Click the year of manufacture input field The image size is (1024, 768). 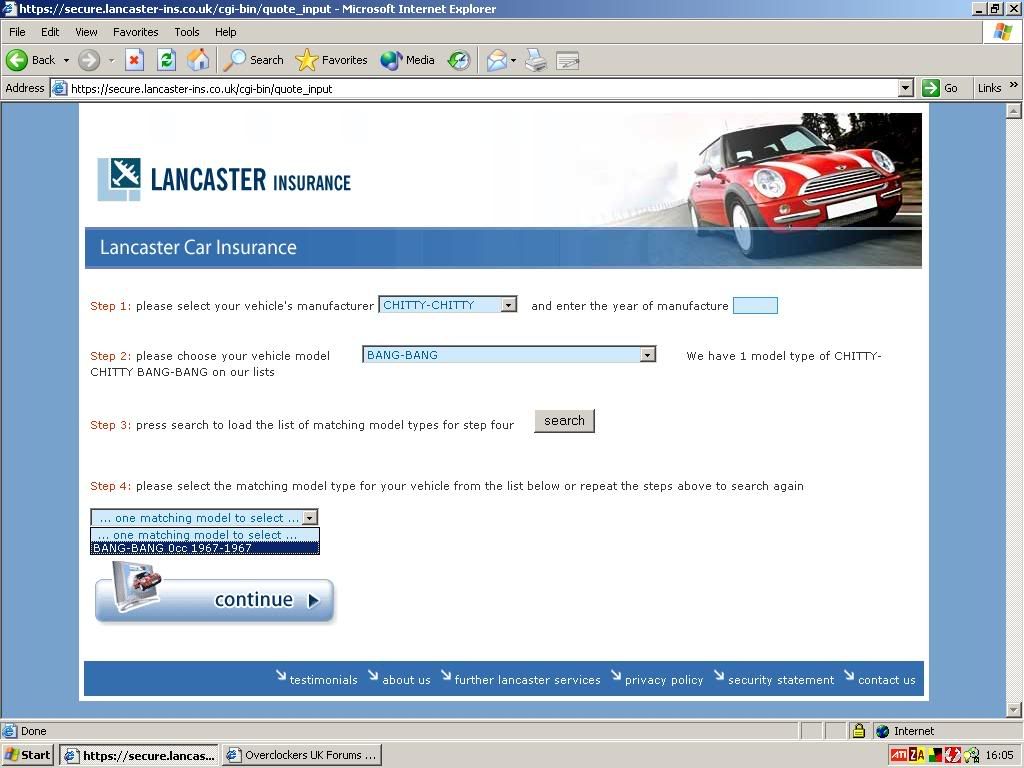755,305
